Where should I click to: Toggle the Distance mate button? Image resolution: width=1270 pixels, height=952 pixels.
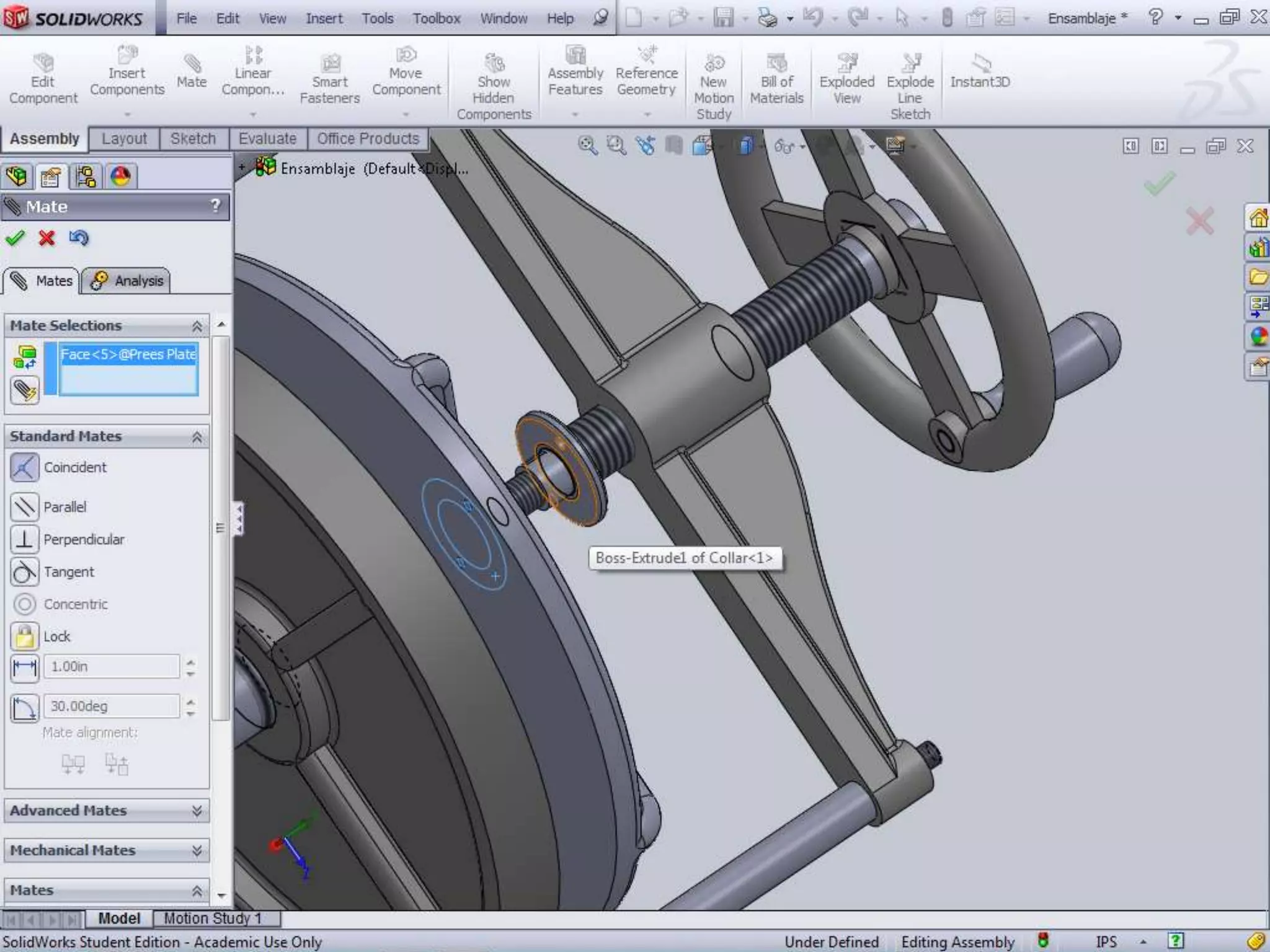(25, 667)
